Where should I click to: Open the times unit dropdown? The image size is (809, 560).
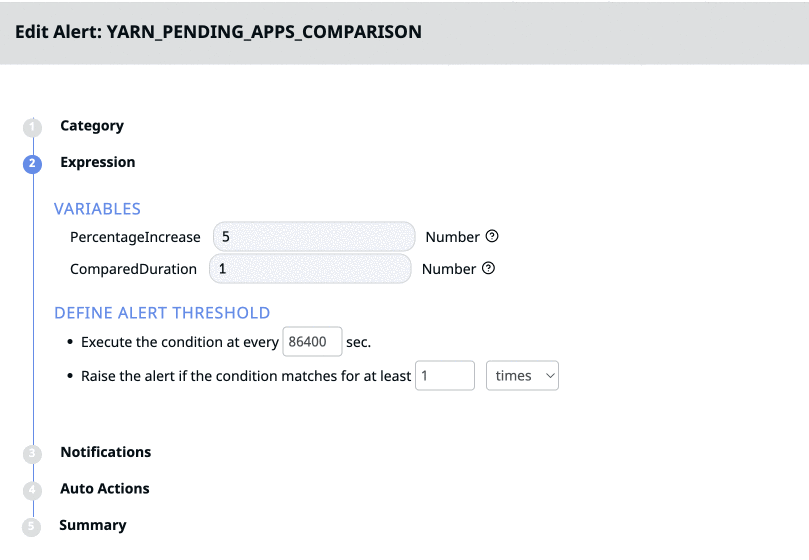pyautogui.click(x=522, y=376)
